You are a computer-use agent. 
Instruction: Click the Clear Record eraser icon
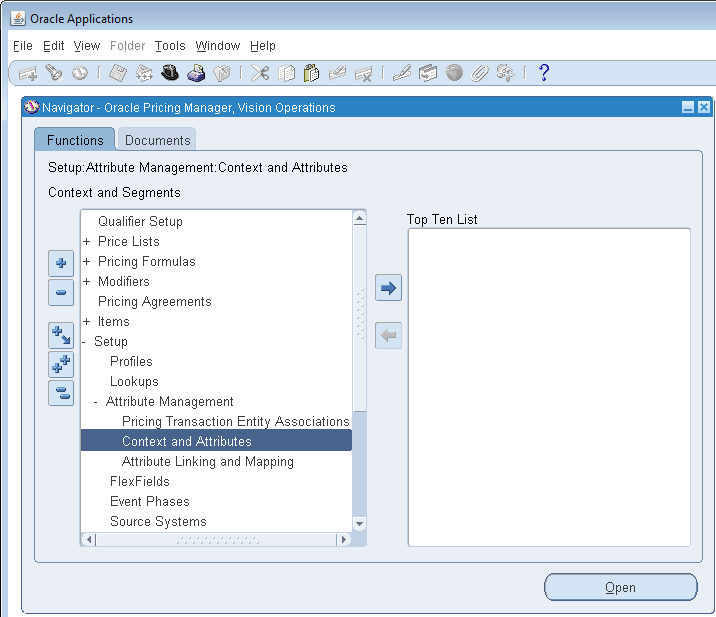pyautogui.click(x=337, y=73)
